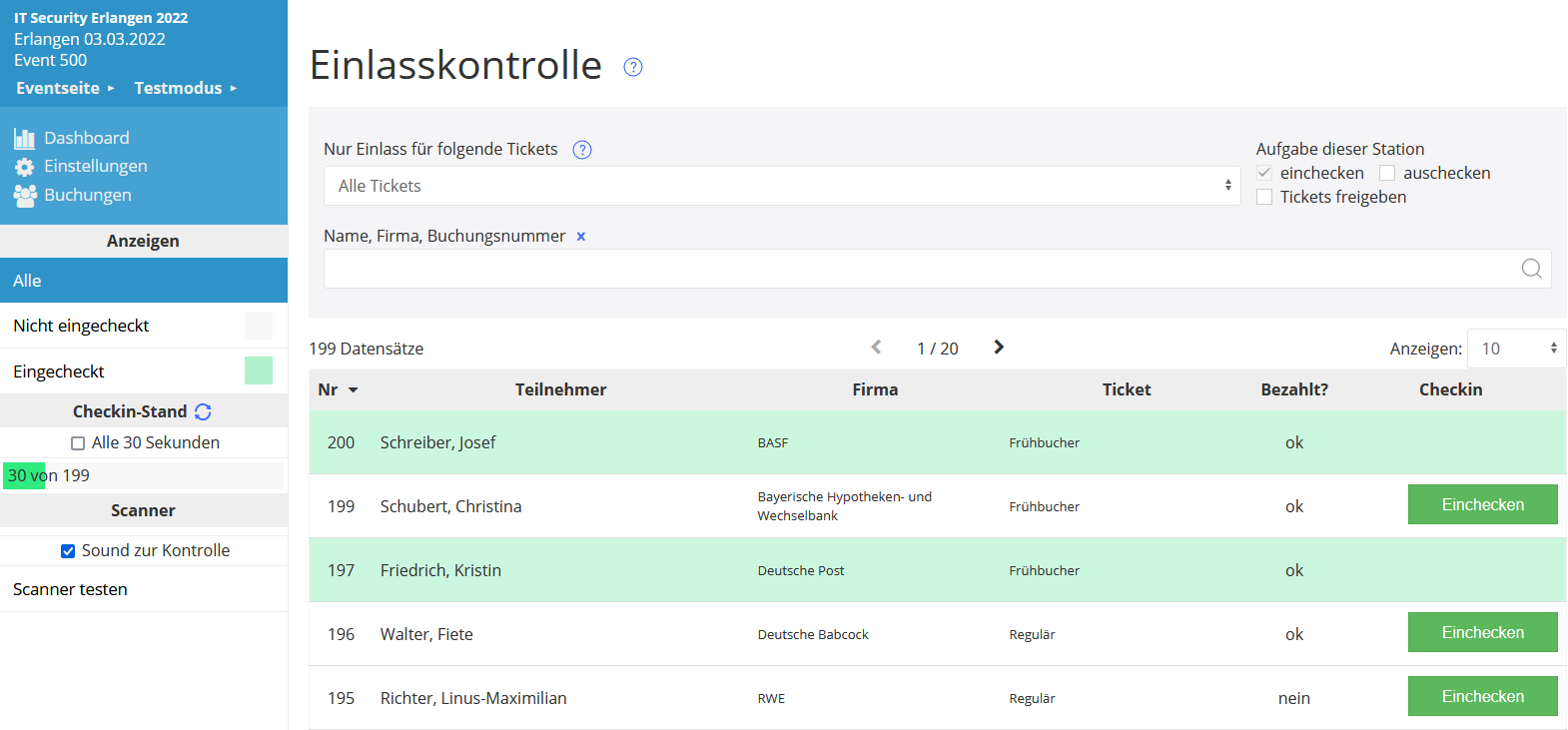Tick the 'Tickets freigeben' checkbox
This screenshot has height=730, width=1568.
coord(1264,198)
